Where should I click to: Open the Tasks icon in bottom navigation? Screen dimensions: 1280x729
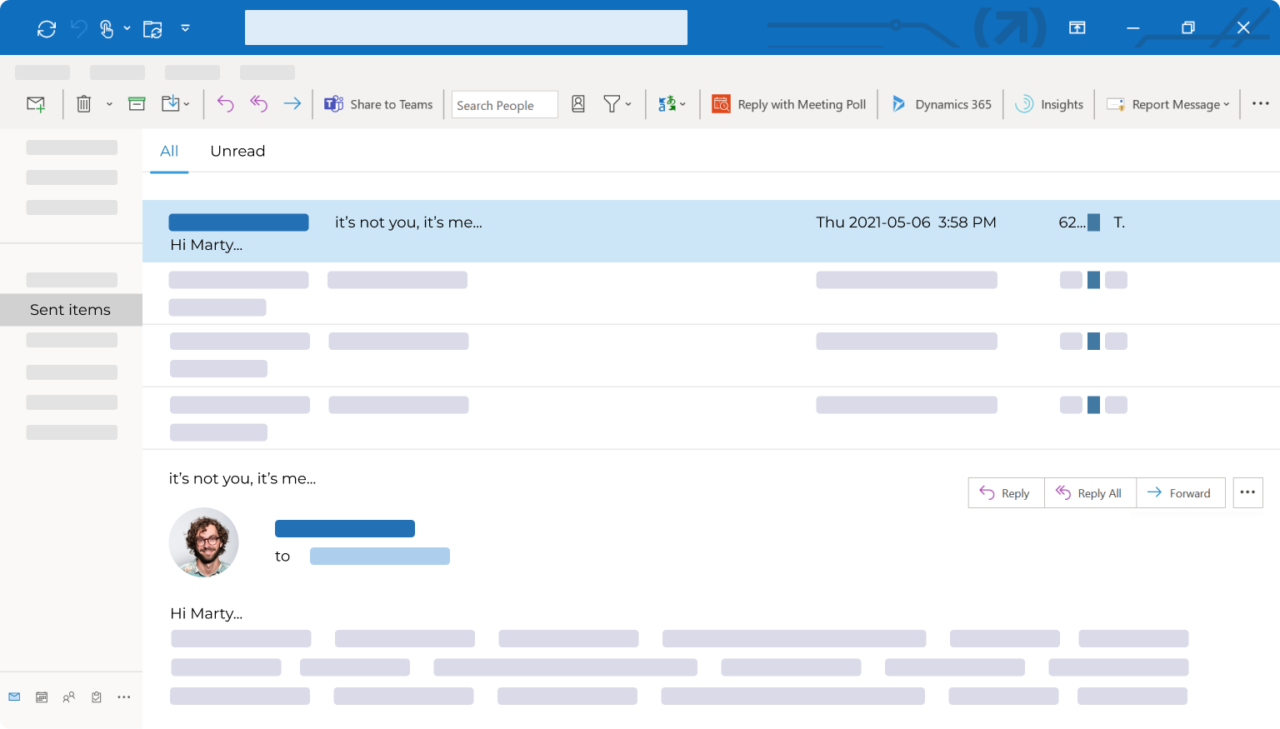pyautogui.click(x=95, y=697)
